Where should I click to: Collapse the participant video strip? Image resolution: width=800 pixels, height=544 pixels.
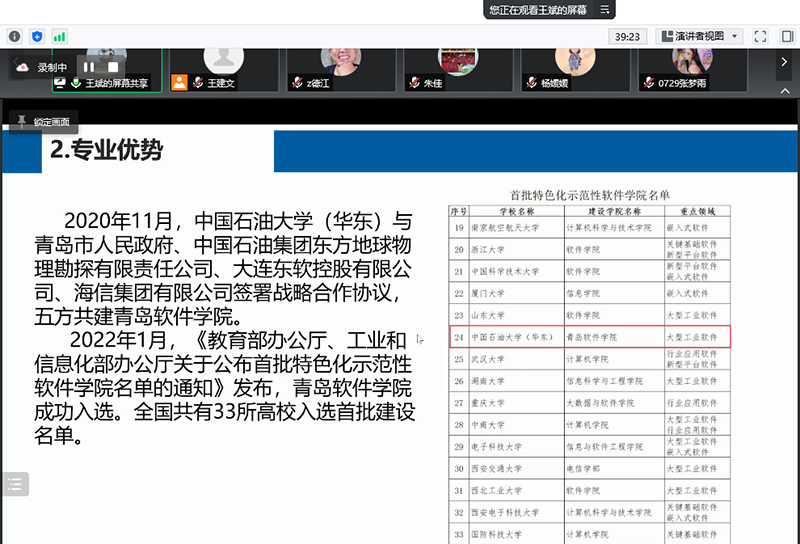coord(785,91)
